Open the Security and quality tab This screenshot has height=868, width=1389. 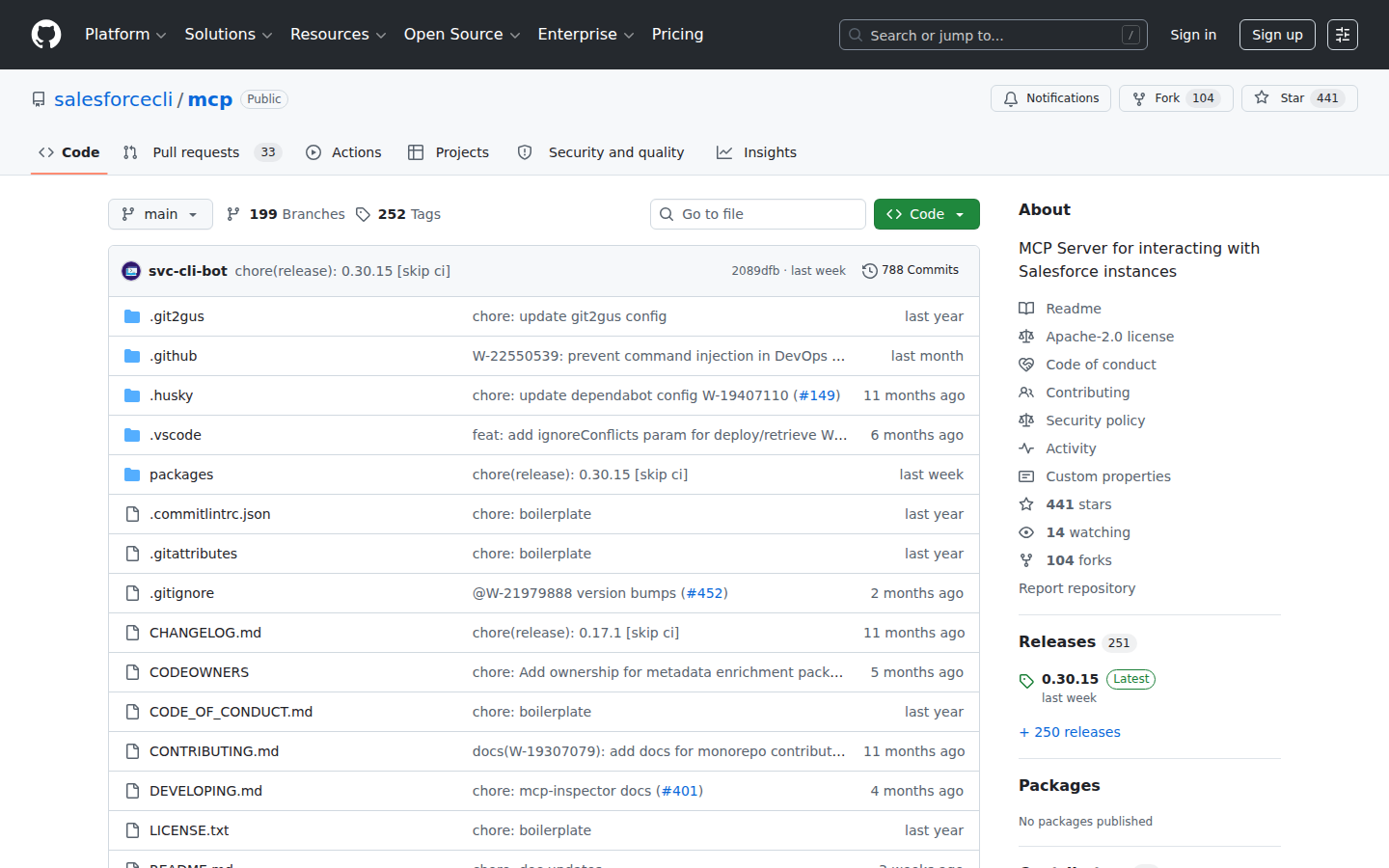tap(601, 152)
